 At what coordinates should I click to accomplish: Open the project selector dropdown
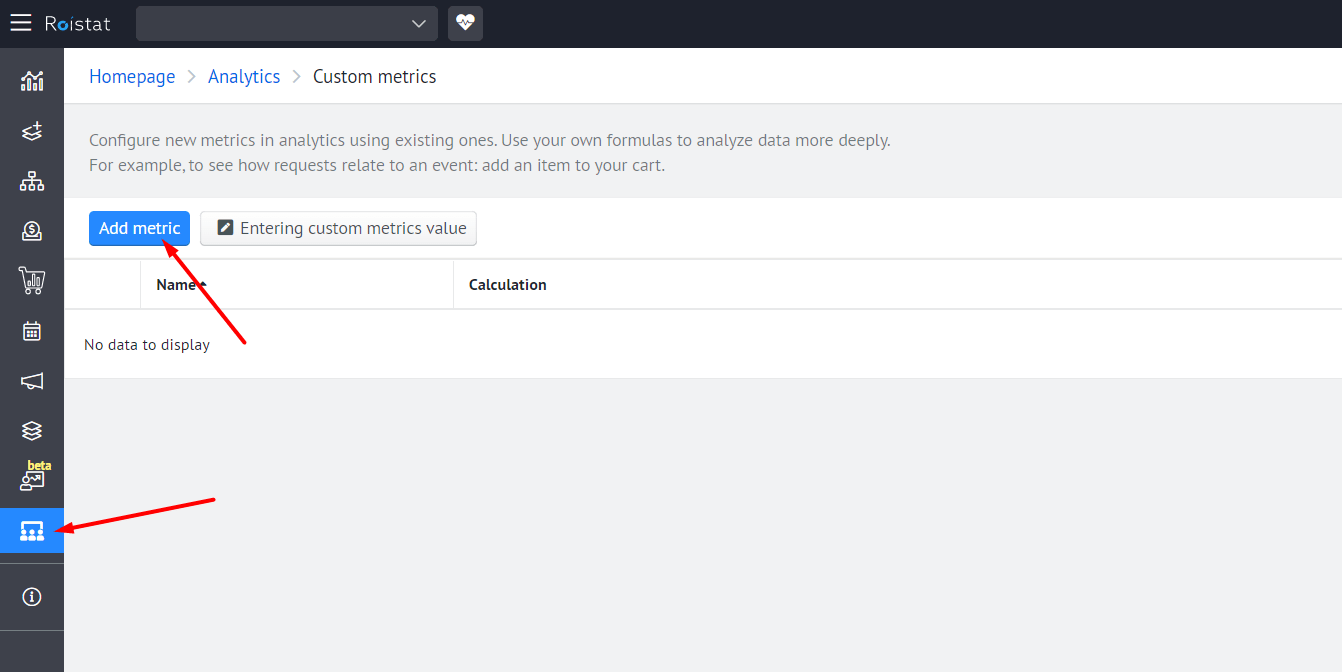click(286, 23)
